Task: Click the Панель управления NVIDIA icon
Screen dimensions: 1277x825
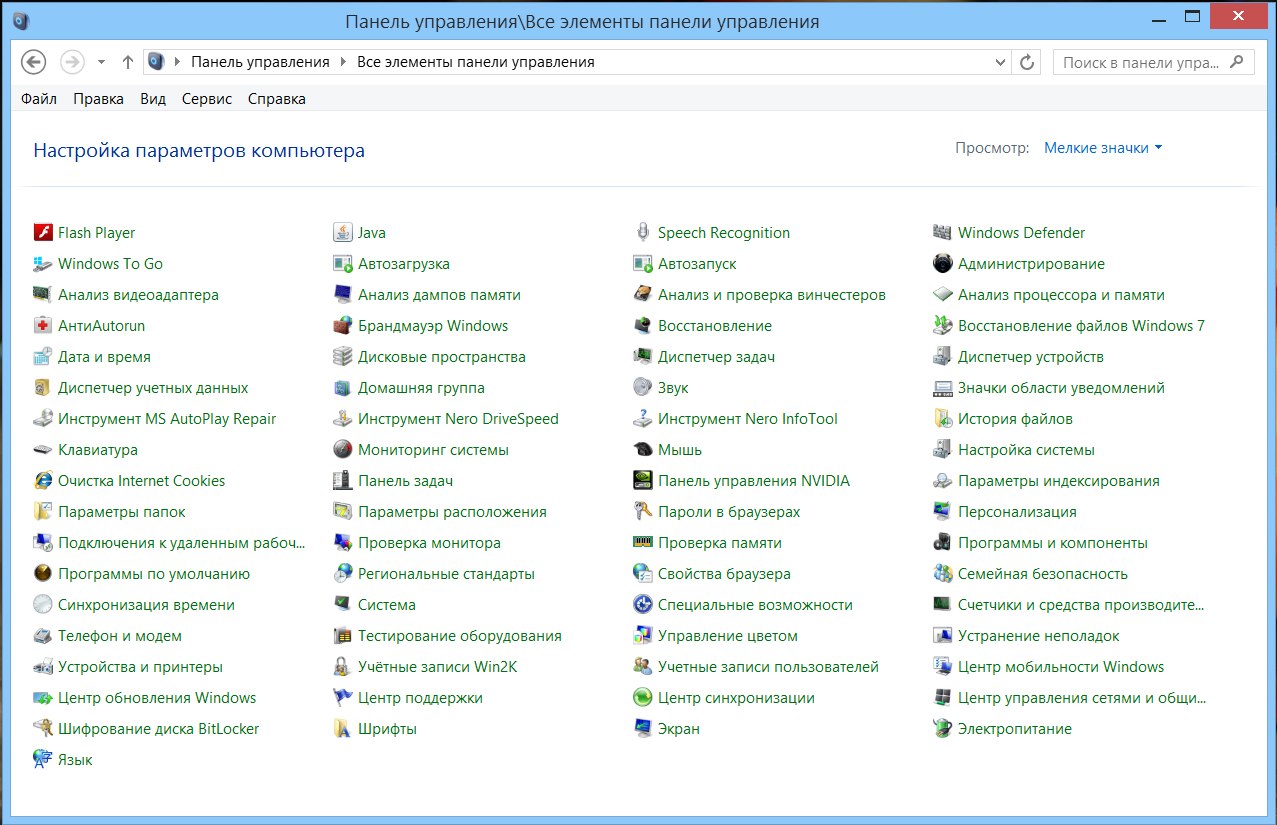Action: (643, 481)
